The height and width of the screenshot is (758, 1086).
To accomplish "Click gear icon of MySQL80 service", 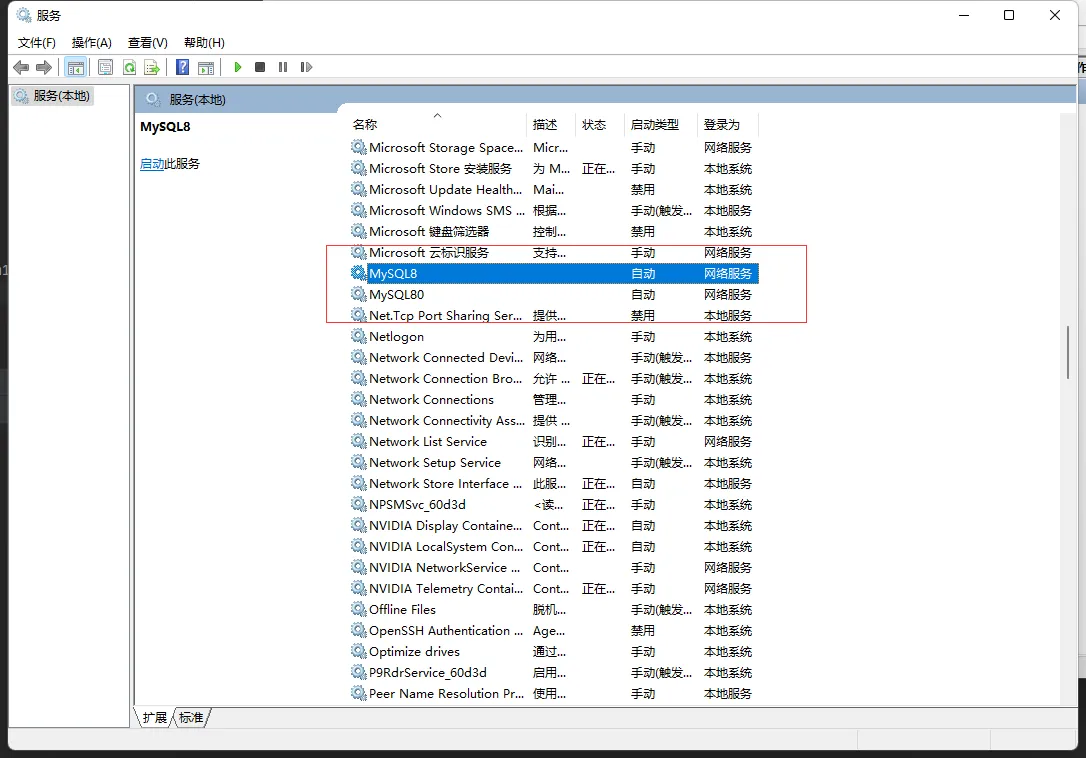I will (358, 294).
